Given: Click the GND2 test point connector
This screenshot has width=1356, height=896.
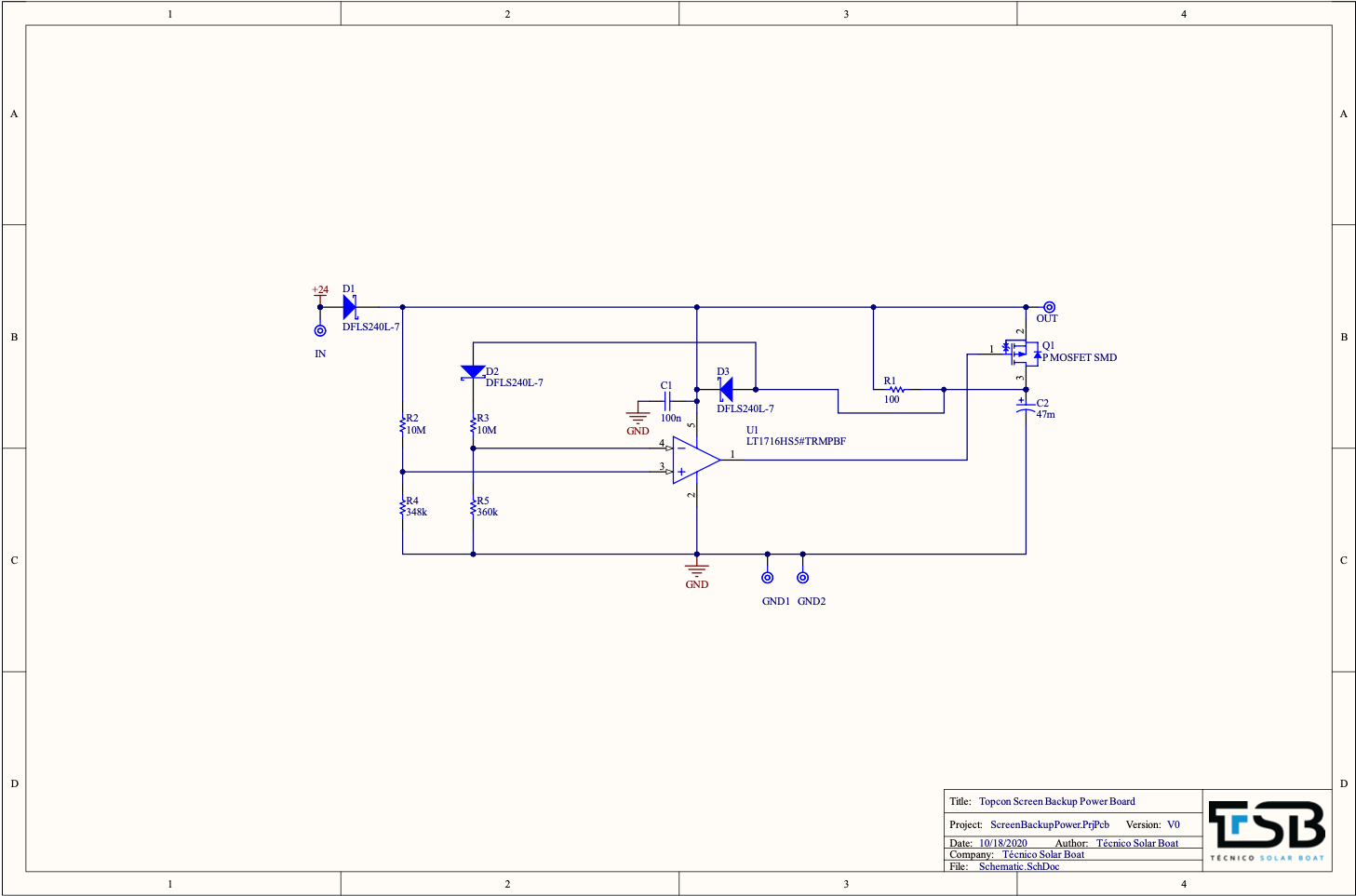Looking at the screenshot, I should click(803, 578).
